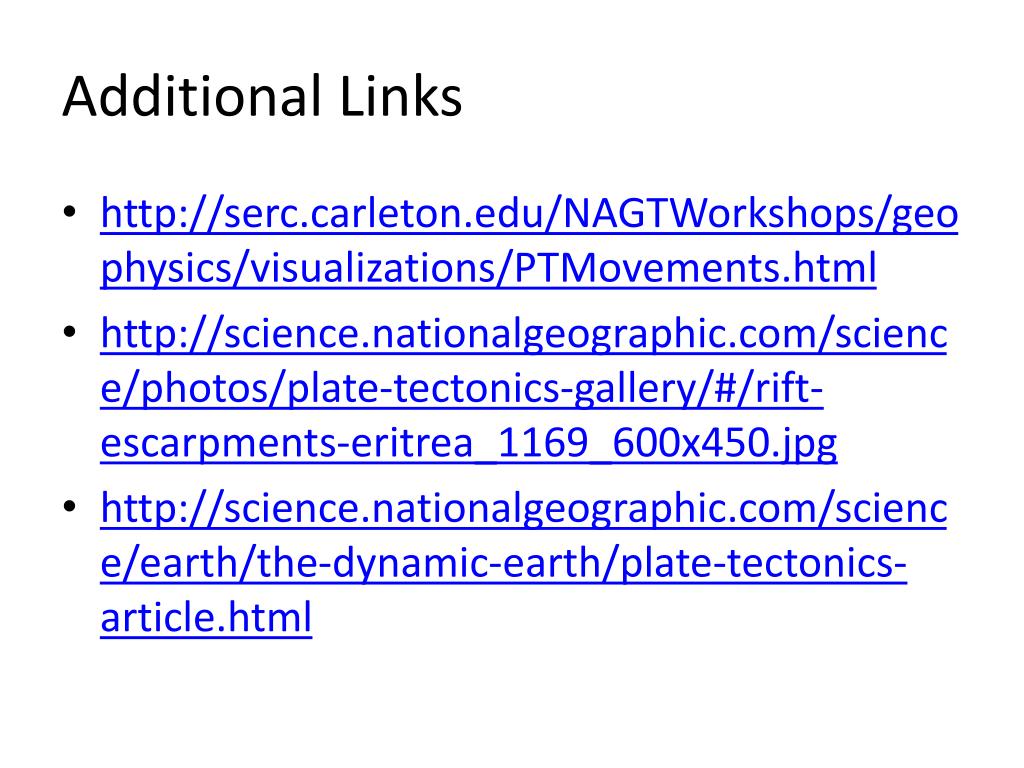1024x768 pixels.
Task: Click the article.html link text
Action: pyautogui.click(x=206, y=618)
